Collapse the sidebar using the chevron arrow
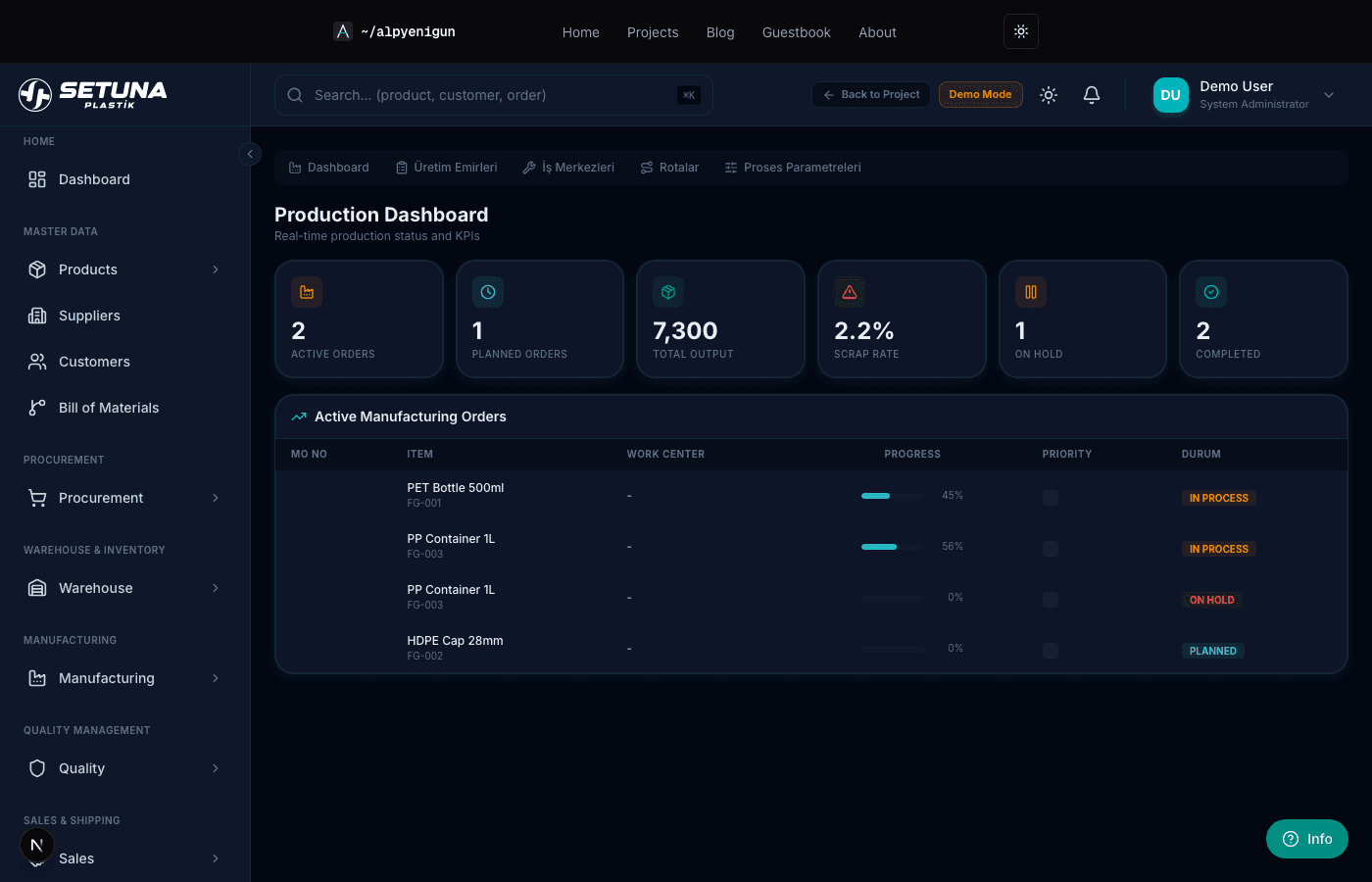1372x882 pixels. pos(250,154)
